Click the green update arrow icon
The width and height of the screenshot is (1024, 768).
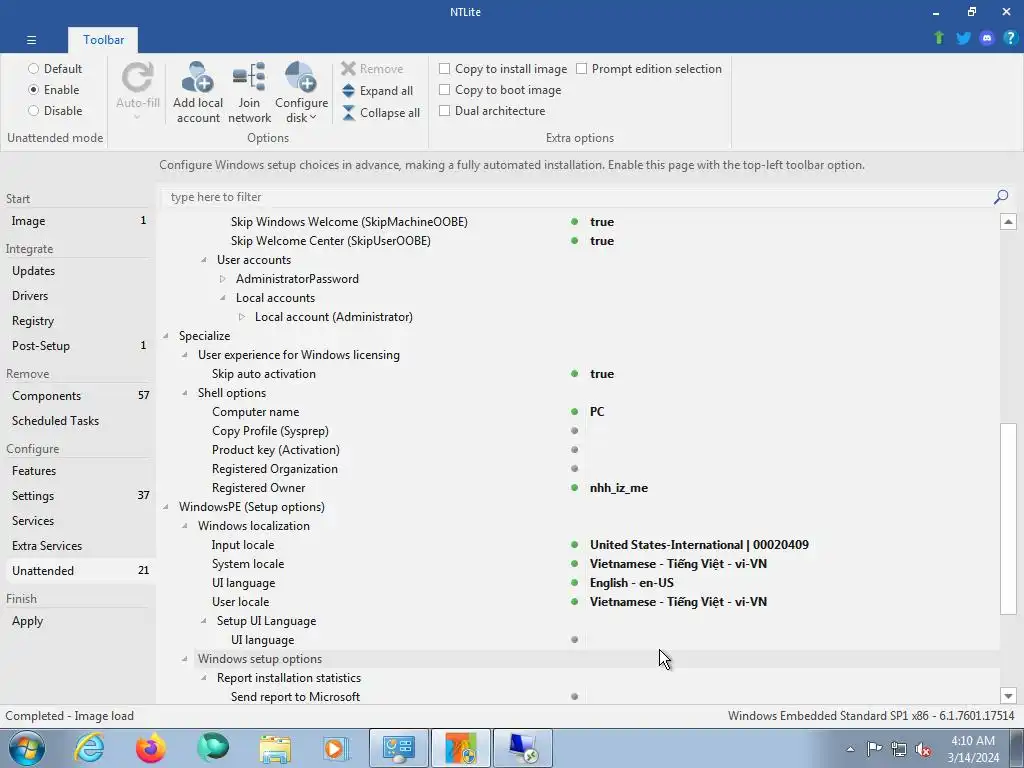pos(939,38)
